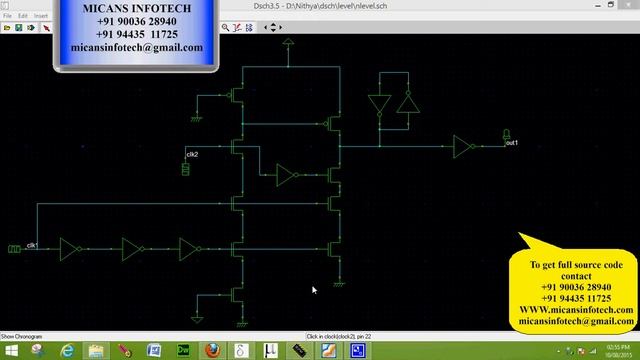Click the open schematic folder icon

[x=7, y=28]
